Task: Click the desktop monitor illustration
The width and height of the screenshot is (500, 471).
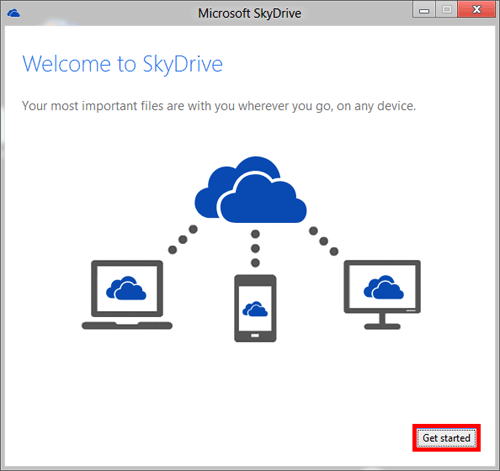Action: [x=382, y=295]
